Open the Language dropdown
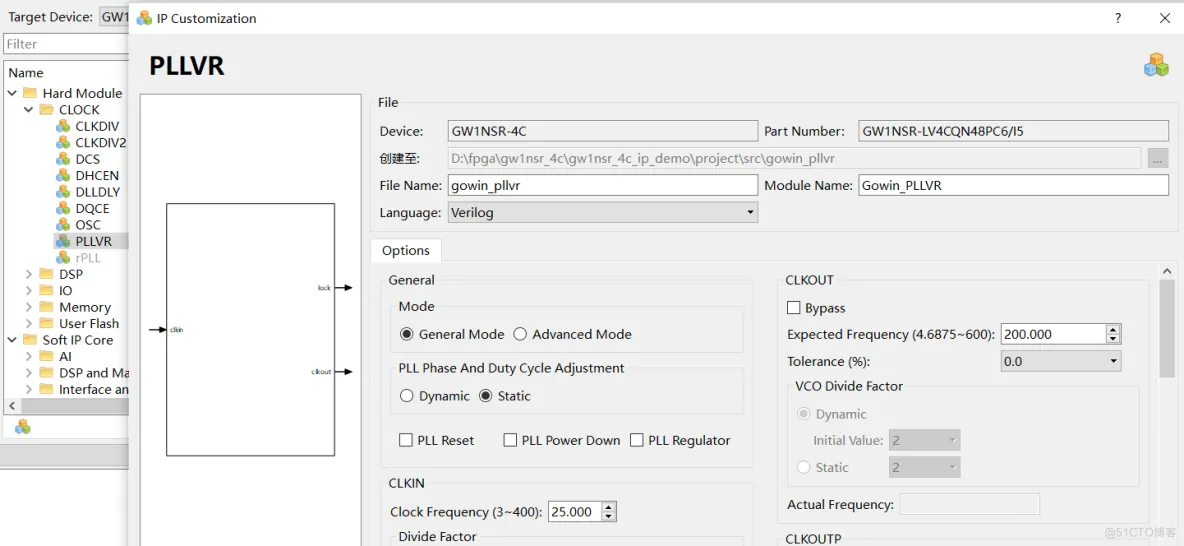The image size is (1184, 546). pos(603,213)
